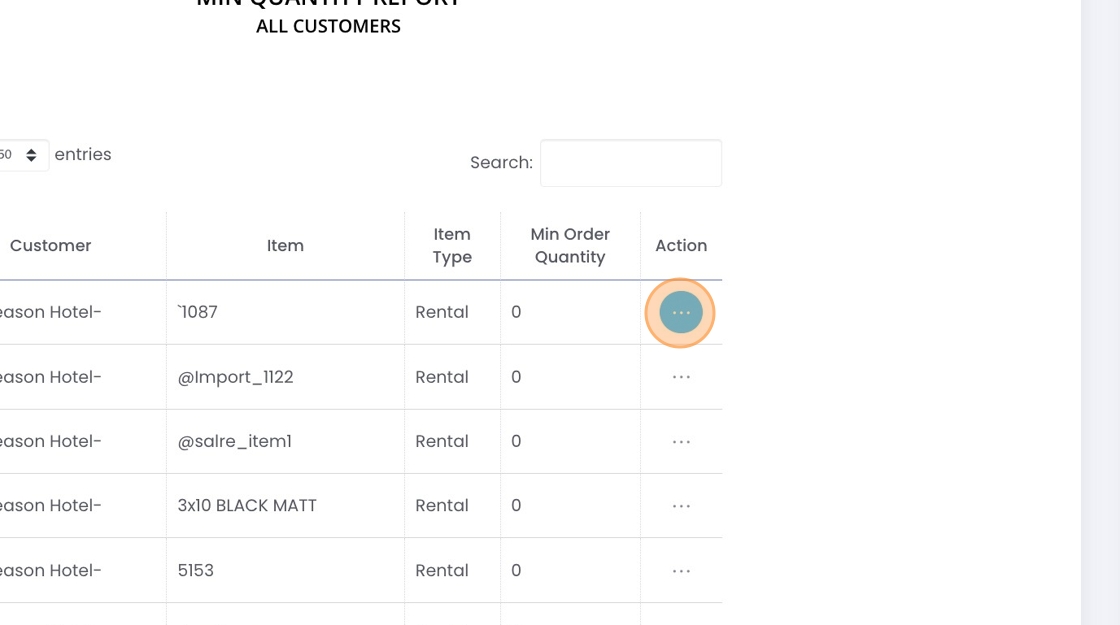Open action menu for item 5153
Image resolution: width=1120 pixels, height=625 pixels.
(x=681, y=570)
